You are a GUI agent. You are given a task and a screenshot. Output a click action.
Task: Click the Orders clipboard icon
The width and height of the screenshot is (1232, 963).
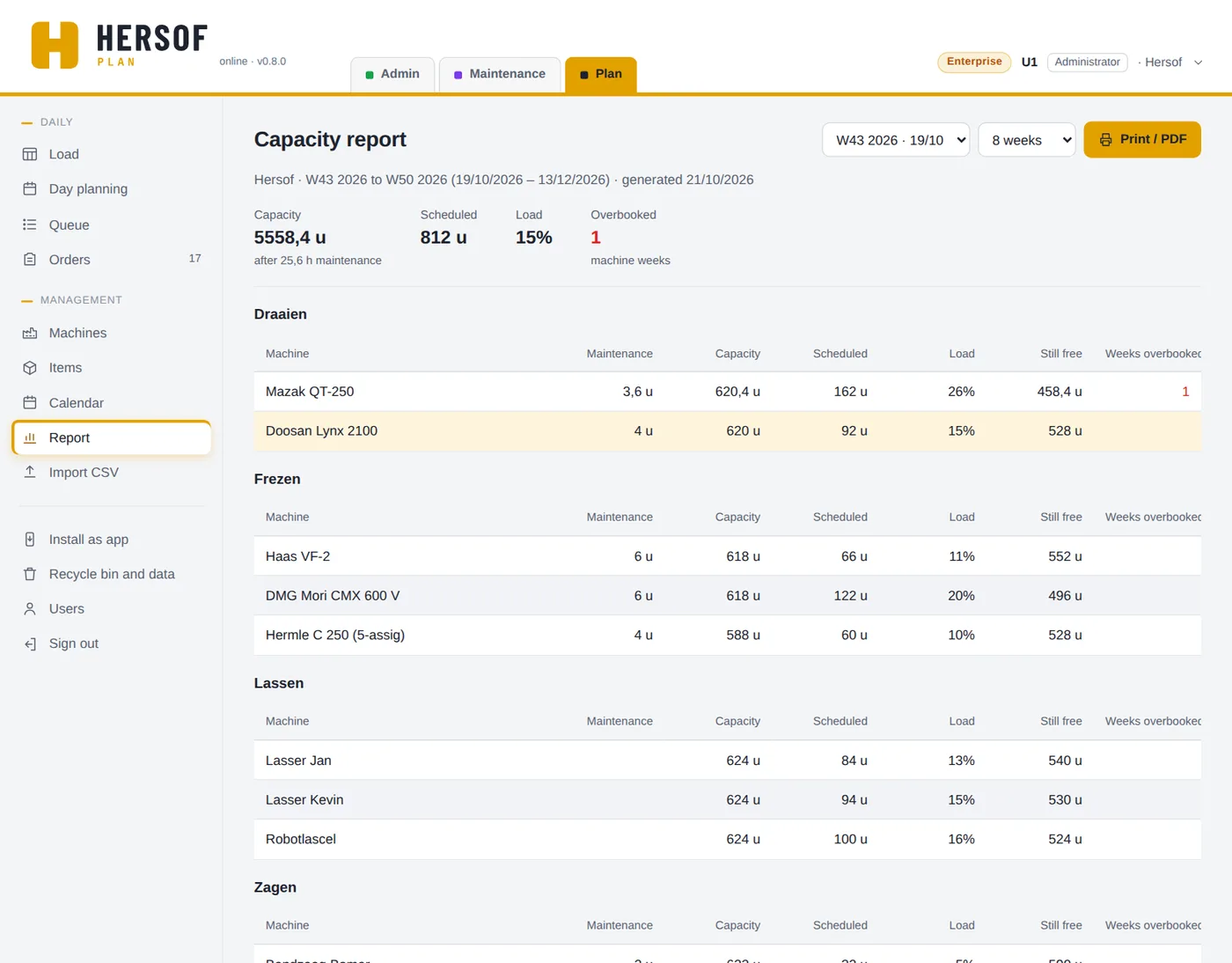[x=30, y=260]
